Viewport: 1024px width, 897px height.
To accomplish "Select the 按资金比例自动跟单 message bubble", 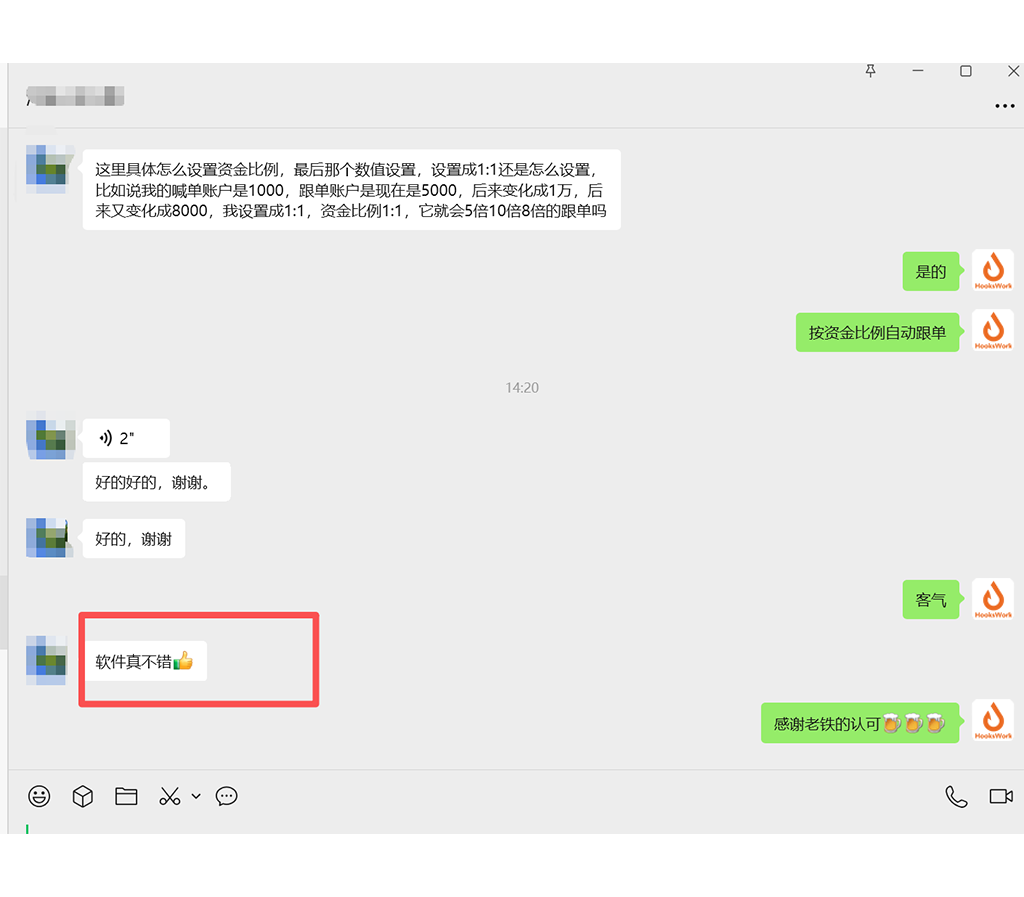I will pyautogui.click(x=877, y=332).
